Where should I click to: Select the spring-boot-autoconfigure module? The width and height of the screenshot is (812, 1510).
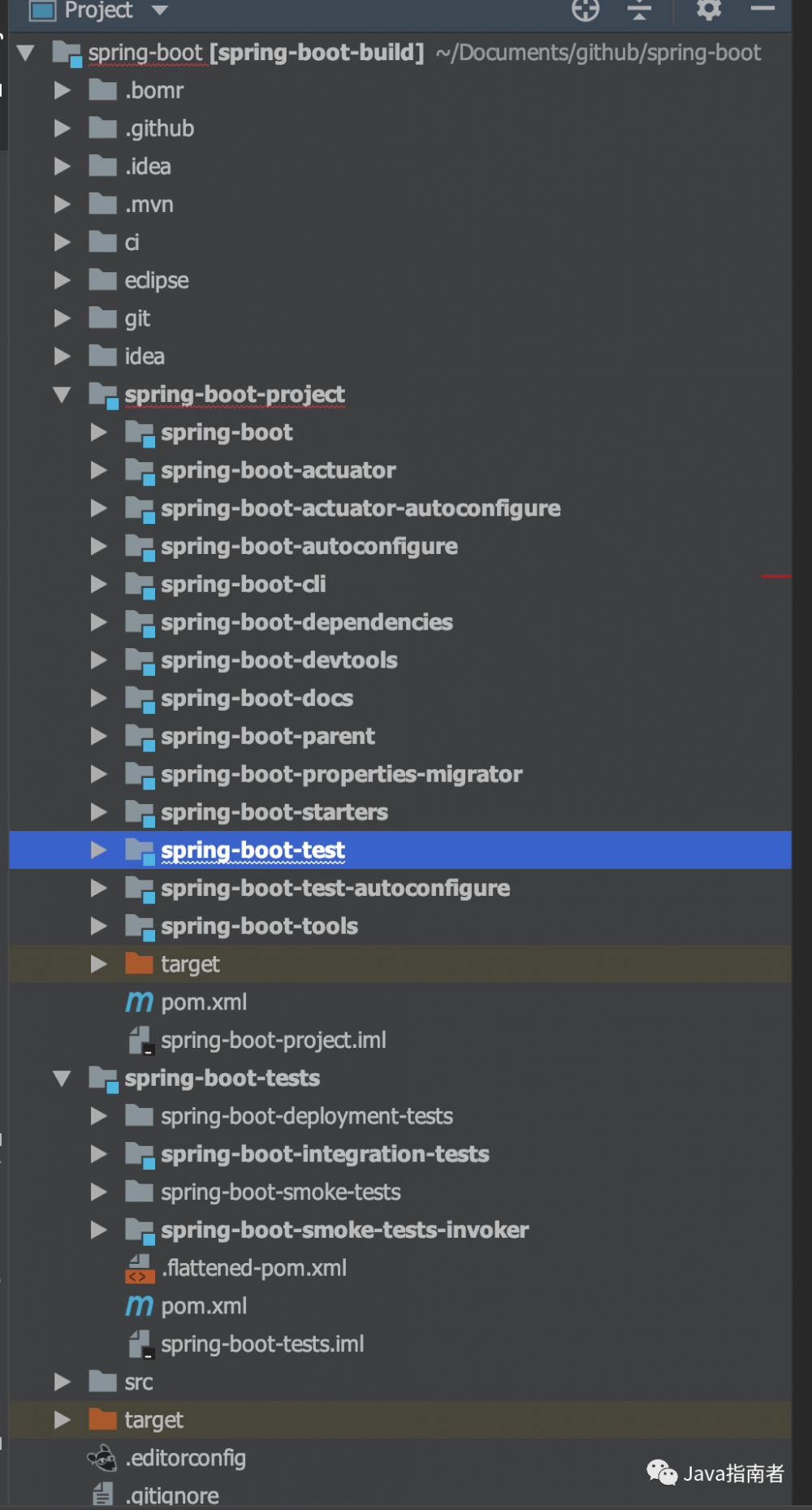309,547
